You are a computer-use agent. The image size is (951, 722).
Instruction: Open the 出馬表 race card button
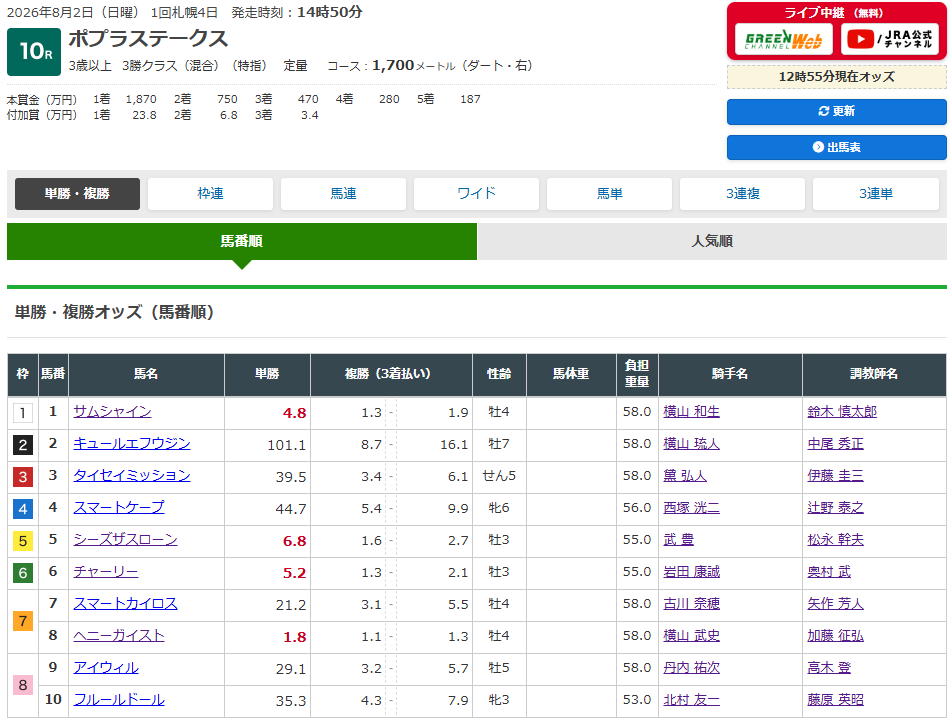pyautogui.click(x=836, y=147)
